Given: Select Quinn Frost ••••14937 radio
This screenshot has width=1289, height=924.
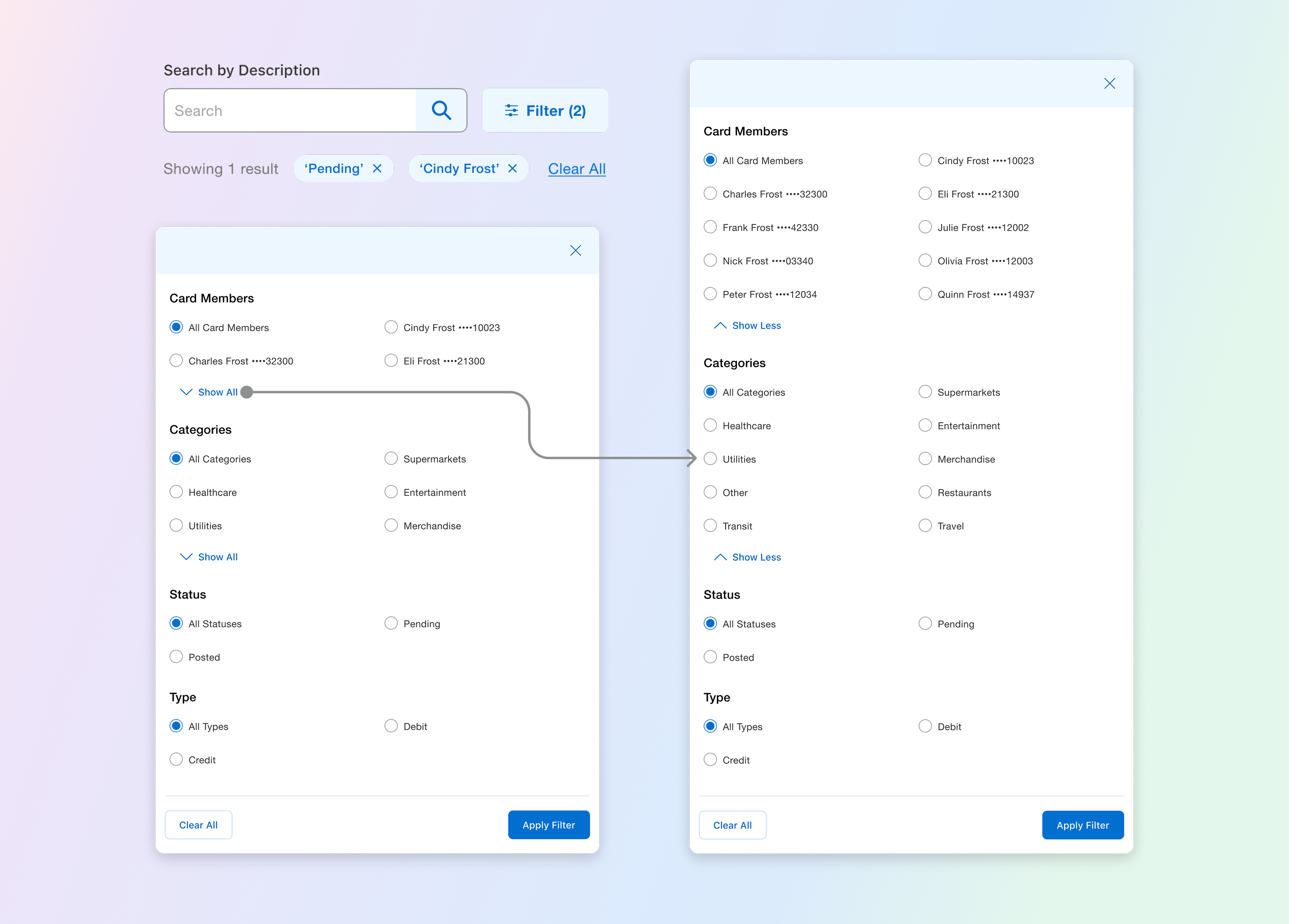Looking at the screenshot, I should pos(925,294).
